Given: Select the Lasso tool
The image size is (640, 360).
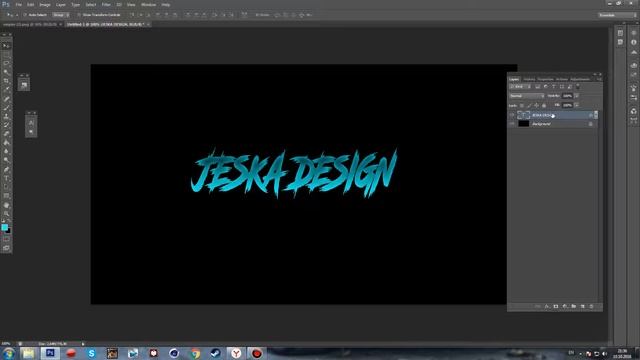Looking at the screenshot, I should coord(6,63).
